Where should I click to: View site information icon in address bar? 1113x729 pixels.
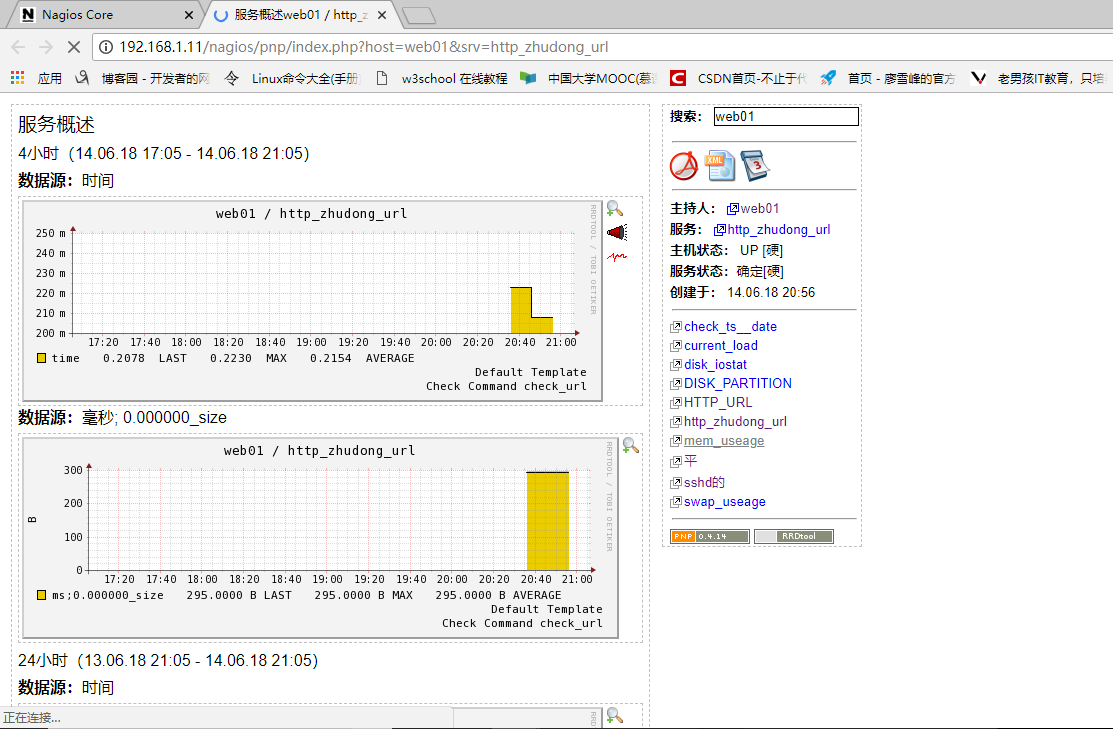pos(106,47)
